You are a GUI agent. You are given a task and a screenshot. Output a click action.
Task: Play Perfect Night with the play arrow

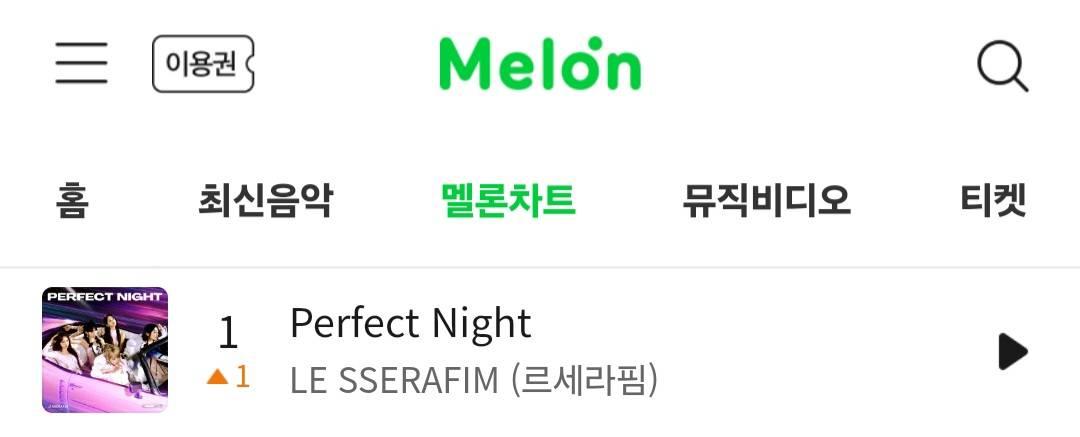click(x=1012, y=351)
